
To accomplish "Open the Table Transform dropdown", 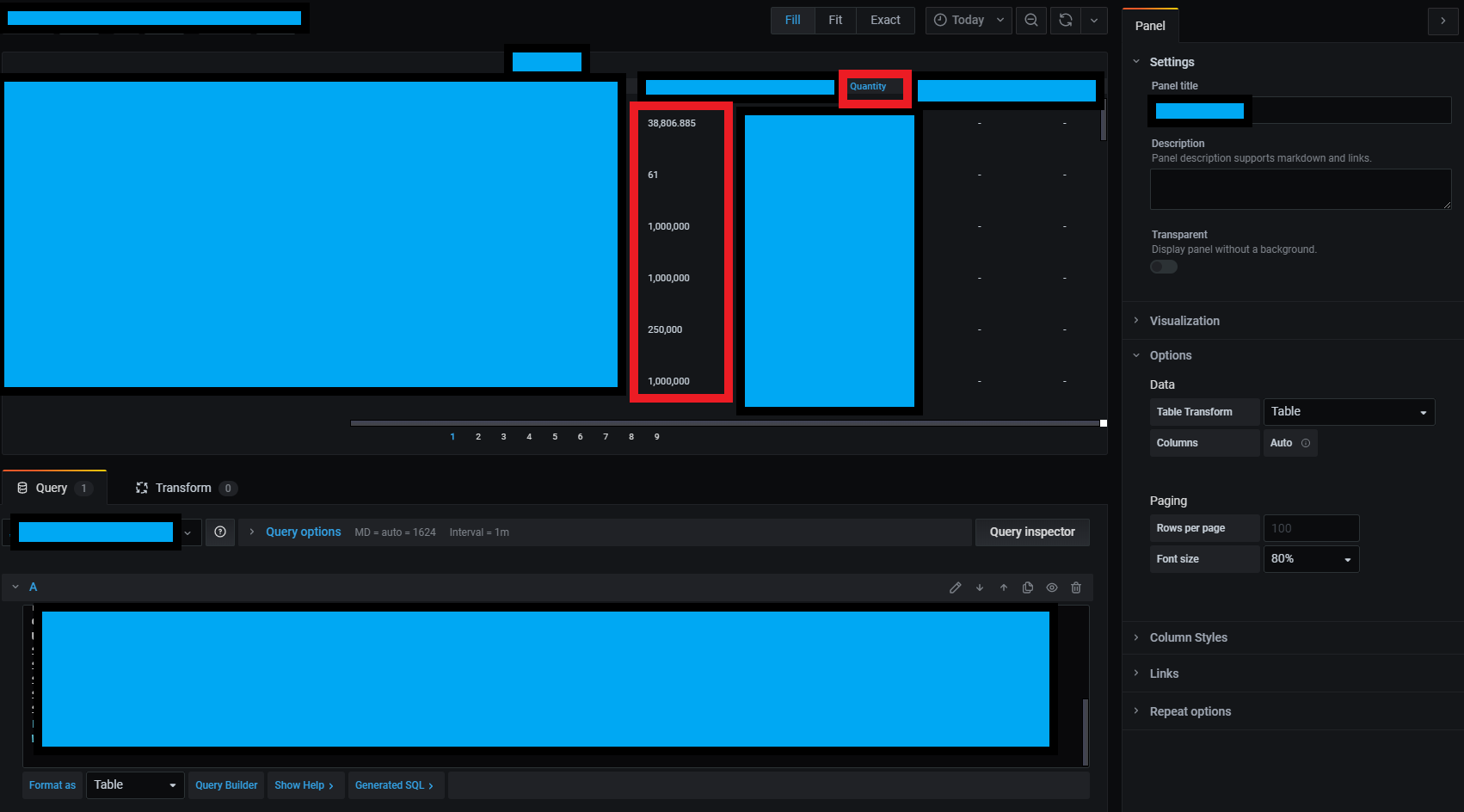I will click(x=1348, y=411).
